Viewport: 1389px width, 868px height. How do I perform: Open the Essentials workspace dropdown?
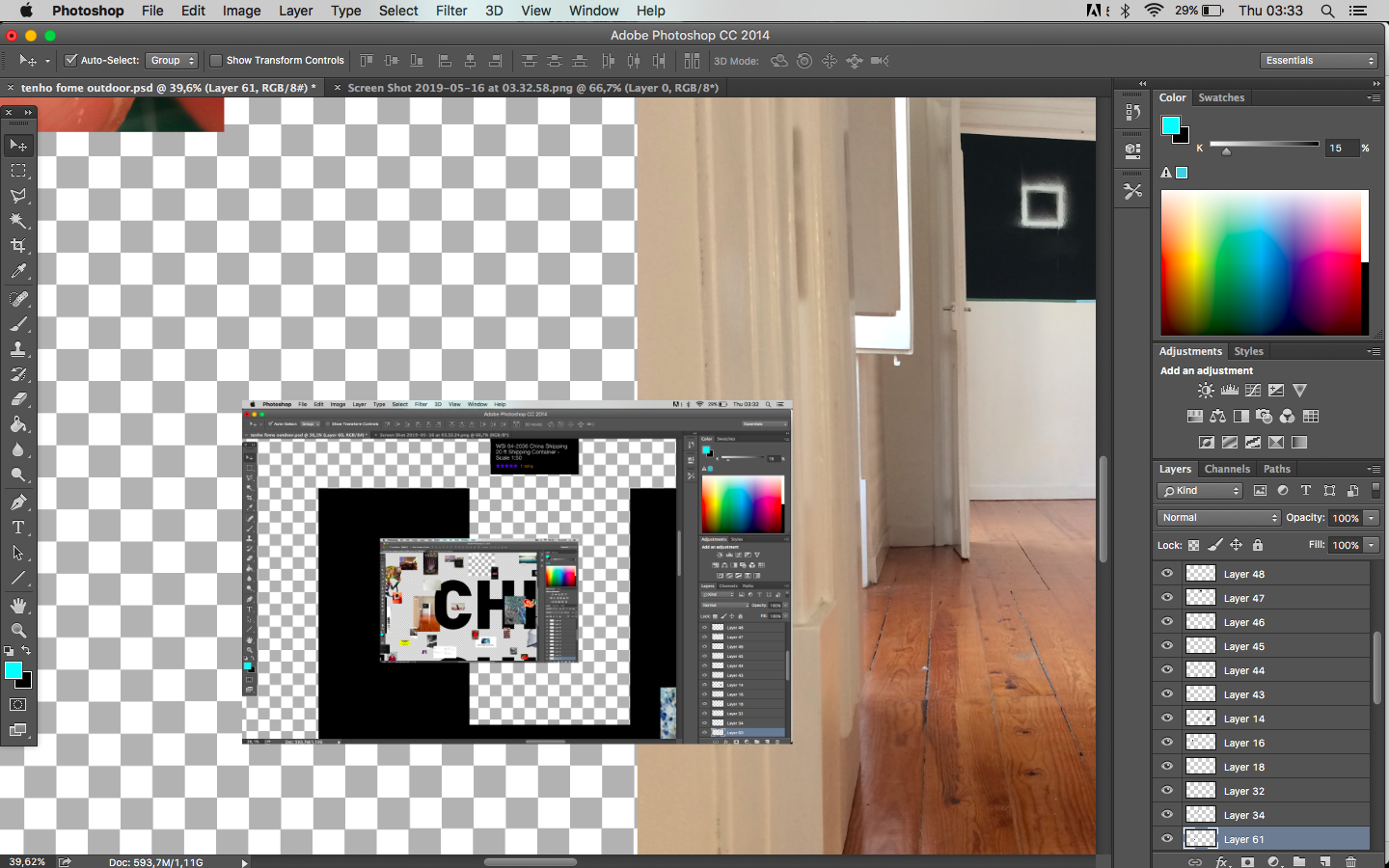1319,60
